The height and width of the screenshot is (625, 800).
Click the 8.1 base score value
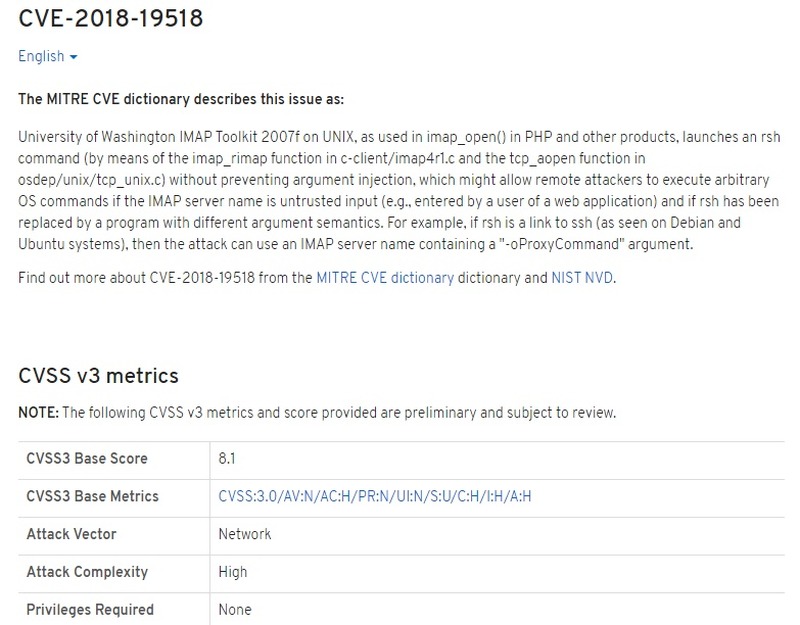click(227, 459)
